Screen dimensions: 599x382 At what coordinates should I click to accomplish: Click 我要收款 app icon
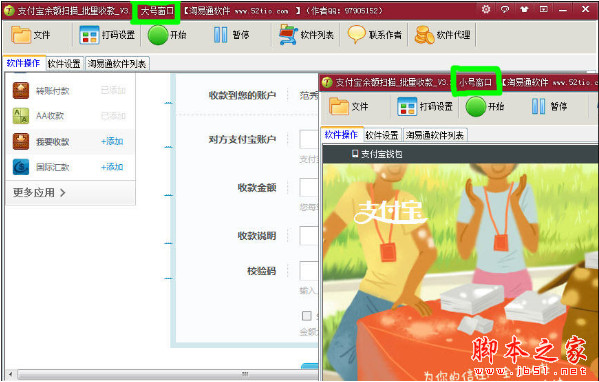coord(21,141)
